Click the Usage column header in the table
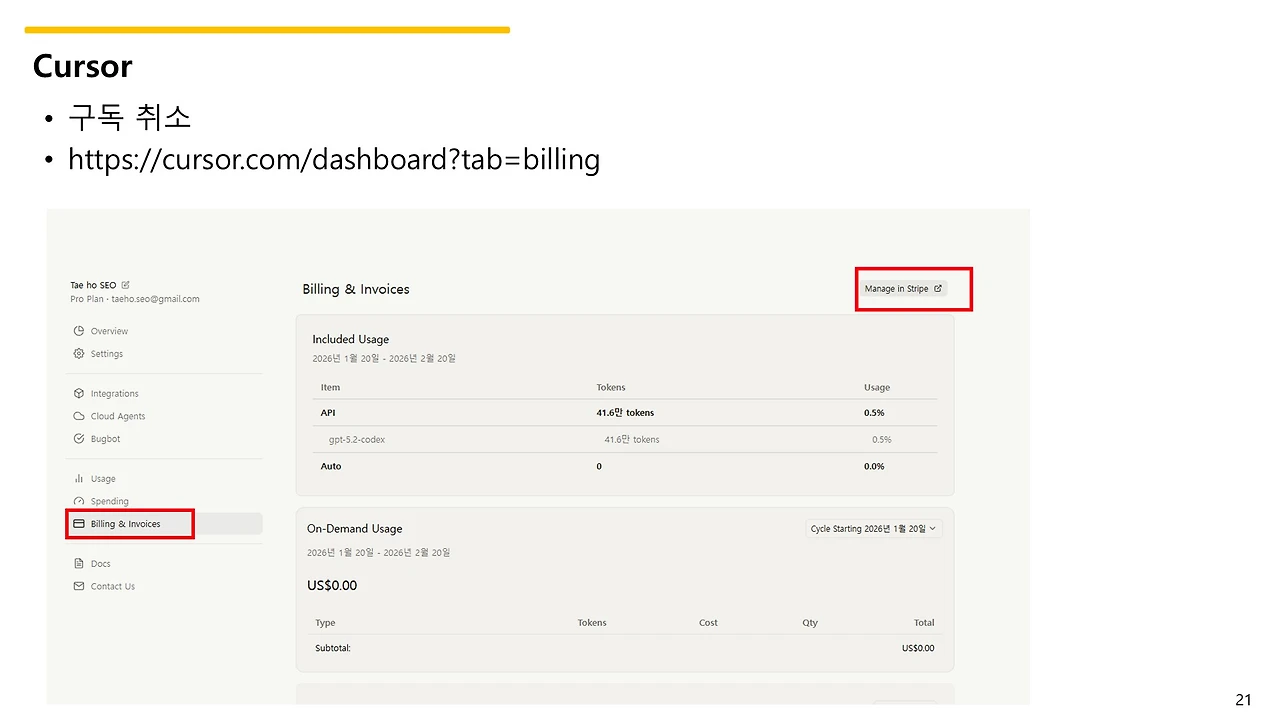Image resolution: width=1280 pixels, height=720 pixels. click(877, 387)
